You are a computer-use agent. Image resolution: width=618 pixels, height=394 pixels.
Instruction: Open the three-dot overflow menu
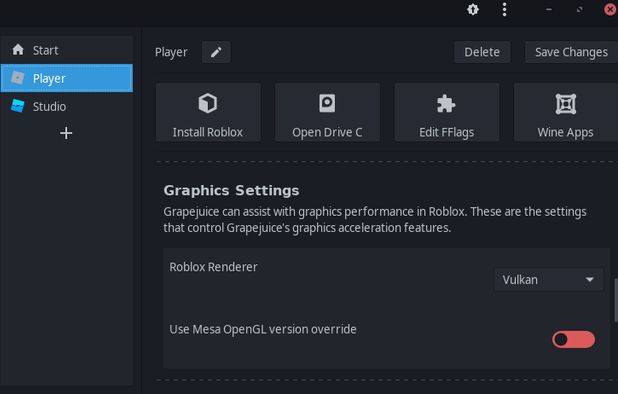point(504,9)
